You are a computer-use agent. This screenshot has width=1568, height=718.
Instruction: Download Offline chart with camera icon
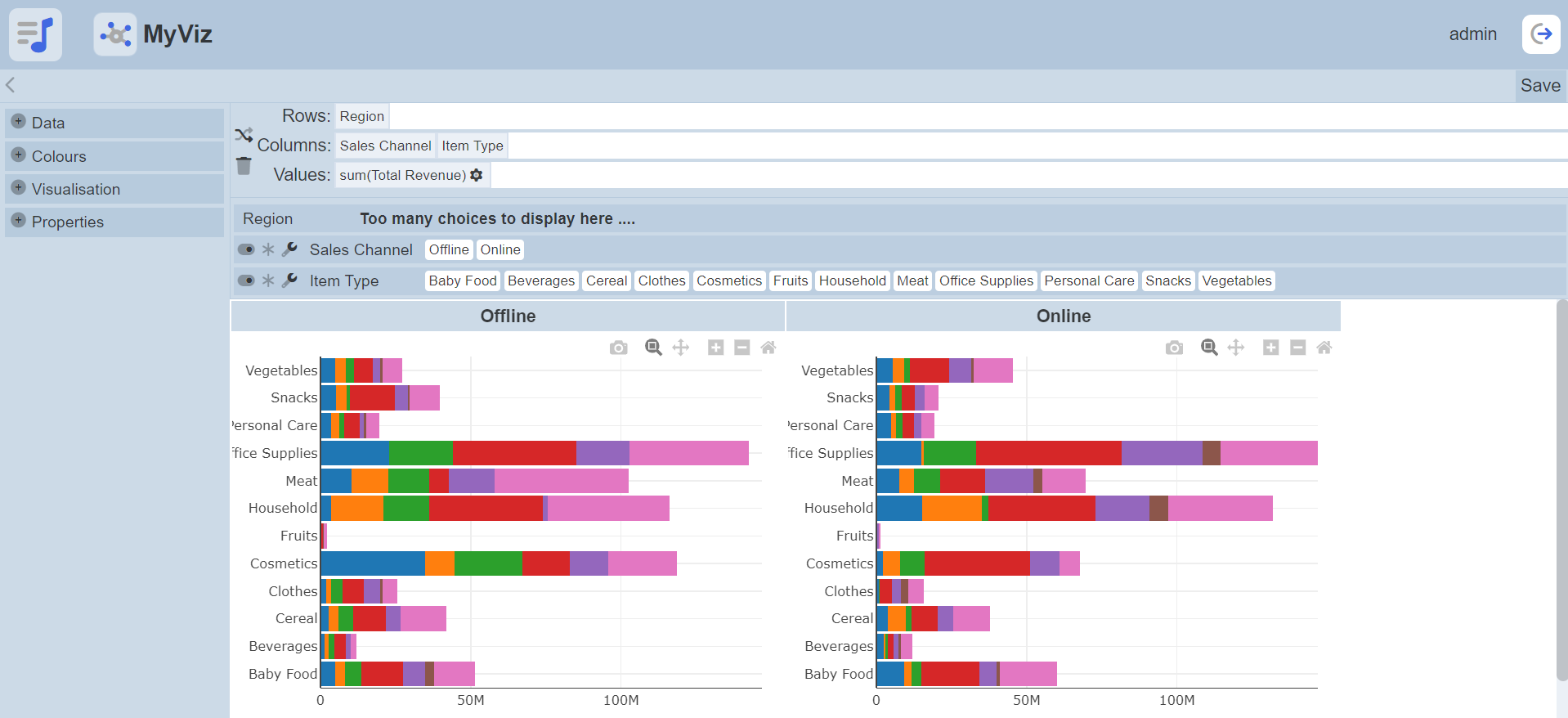click(618, 348)
